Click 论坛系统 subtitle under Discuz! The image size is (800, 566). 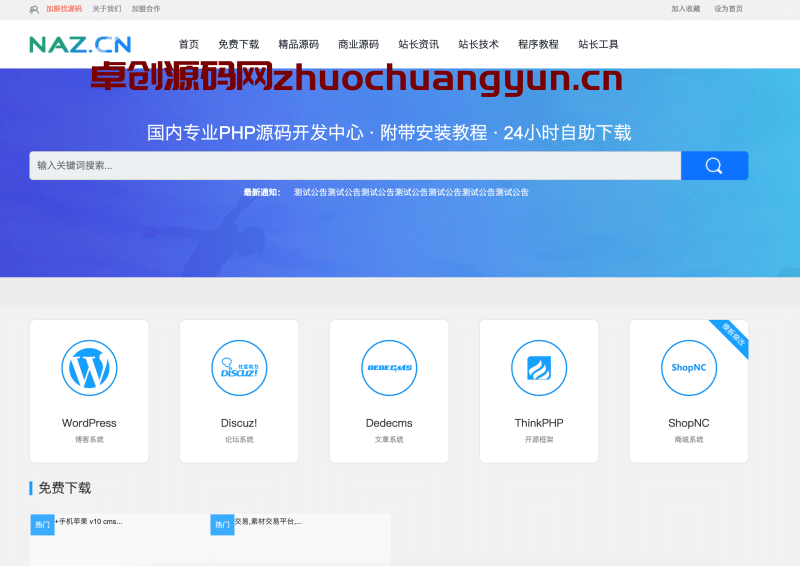click(x=239, y=439)
